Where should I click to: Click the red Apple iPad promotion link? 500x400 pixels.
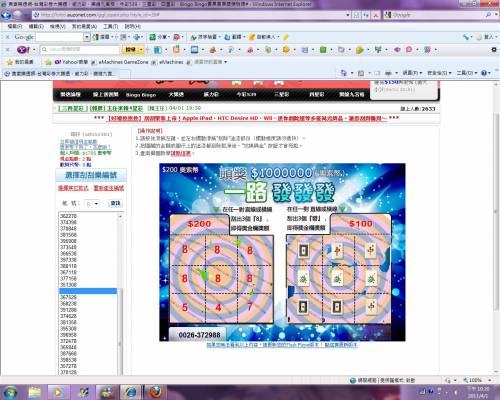[247, 118]
